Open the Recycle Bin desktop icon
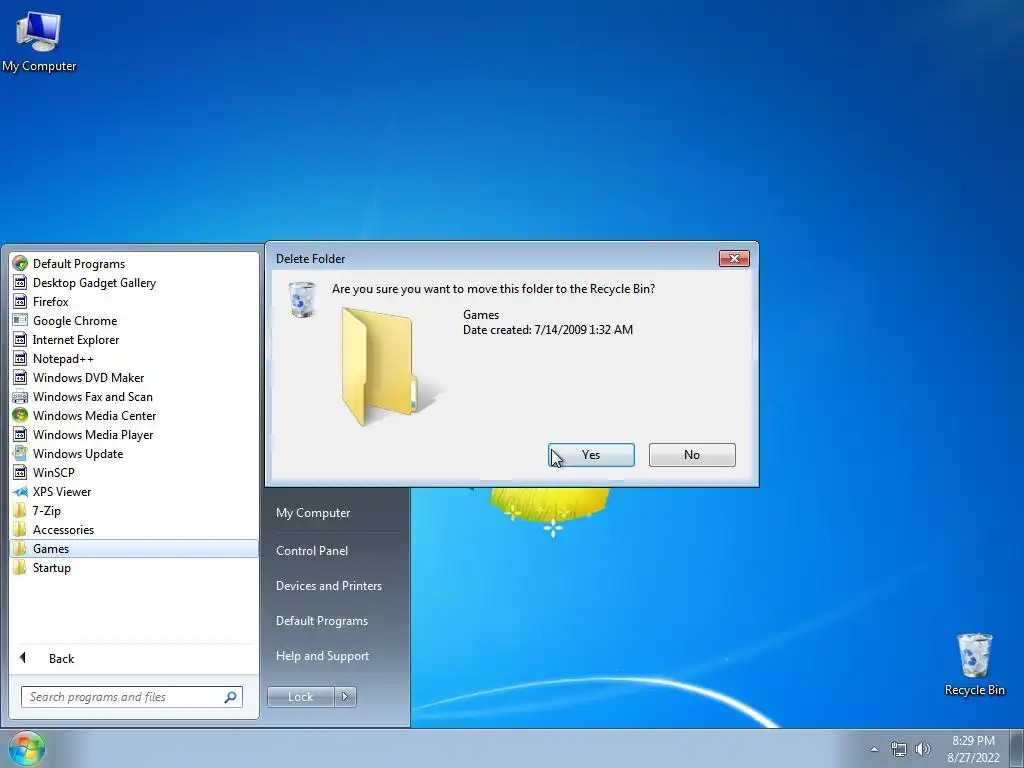 coord(974,664)
